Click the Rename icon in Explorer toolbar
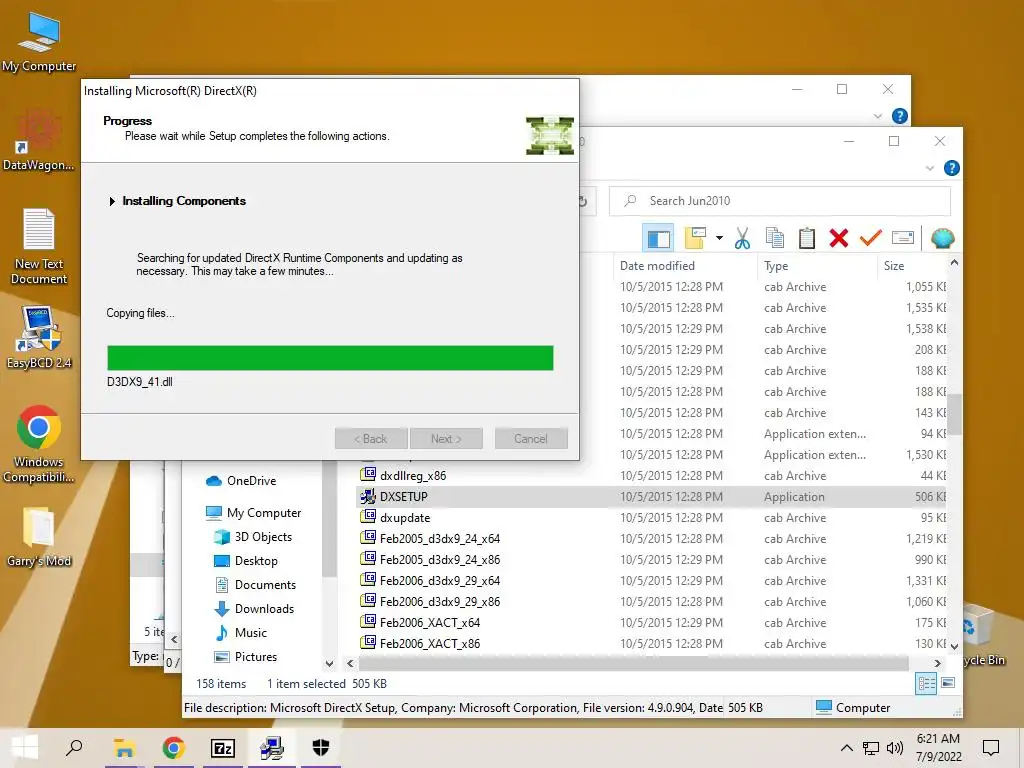Image resolution: width=1024 pixels, height=768 pixels. tap(903, 238)
